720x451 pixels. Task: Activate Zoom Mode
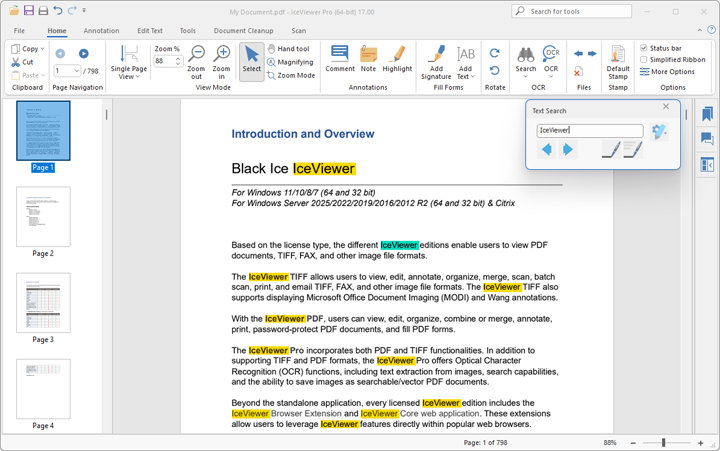pos(292,75)
